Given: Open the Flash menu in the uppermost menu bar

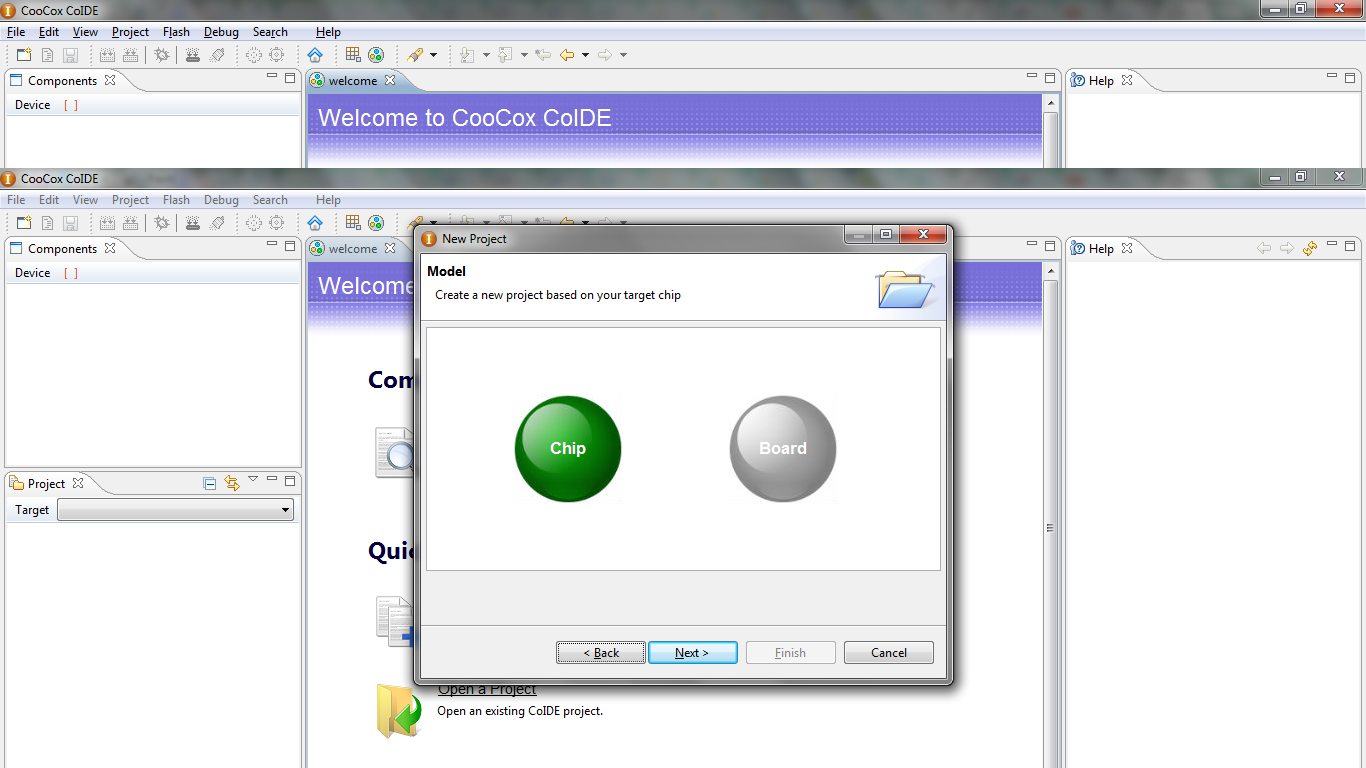Looking at the screenshot, I should (x=176, y=32).
